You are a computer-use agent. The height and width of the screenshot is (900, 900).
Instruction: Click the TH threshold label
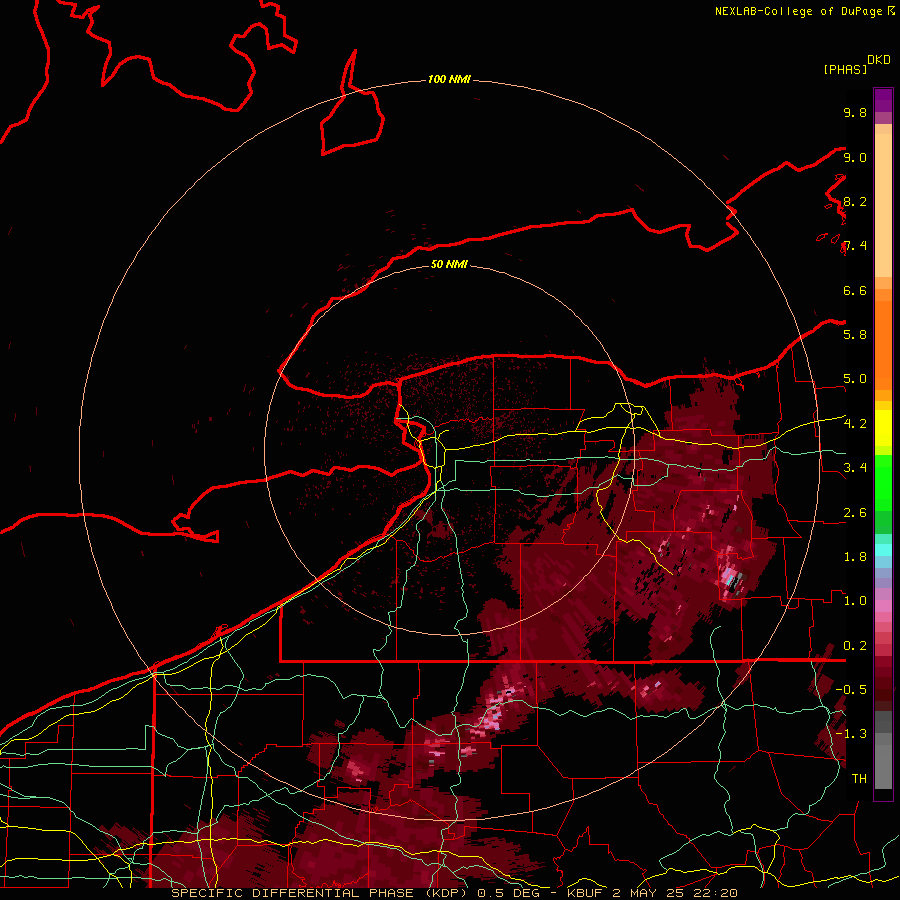(x=859, y=779)
